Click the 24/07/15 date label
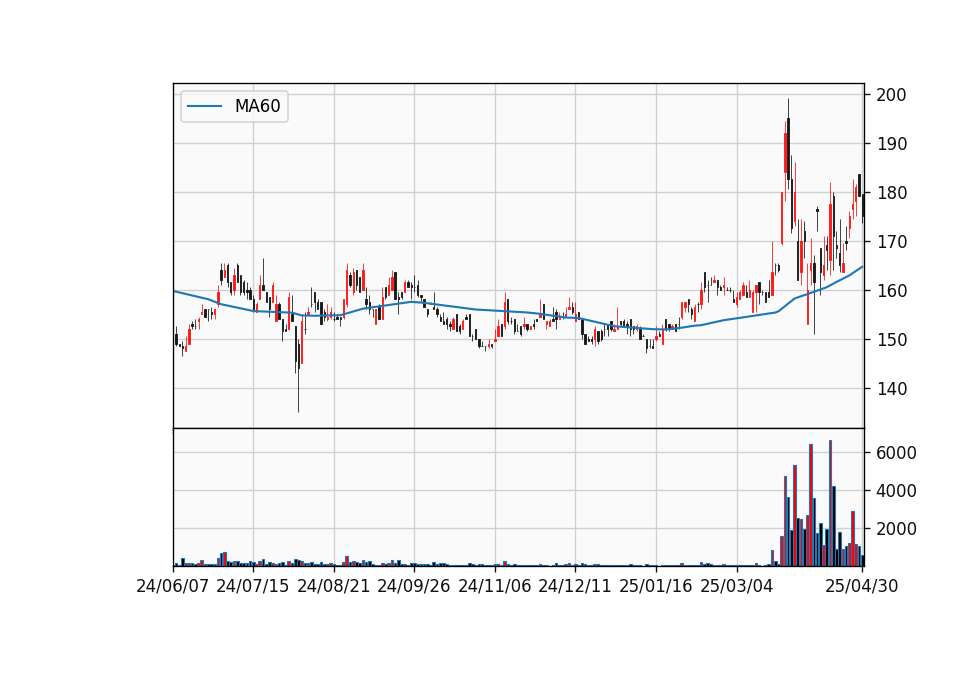The image size is (960, 690). tap(253, 586)
